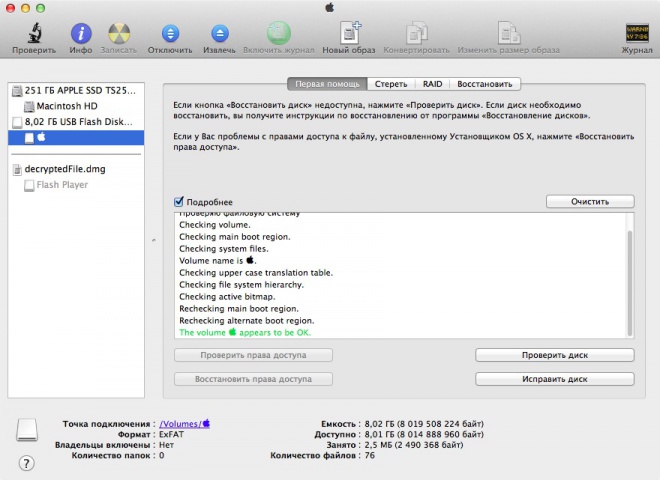Click the Конвертировать toolbar icon
Viewport: 660px width, 480px height.
416,32
